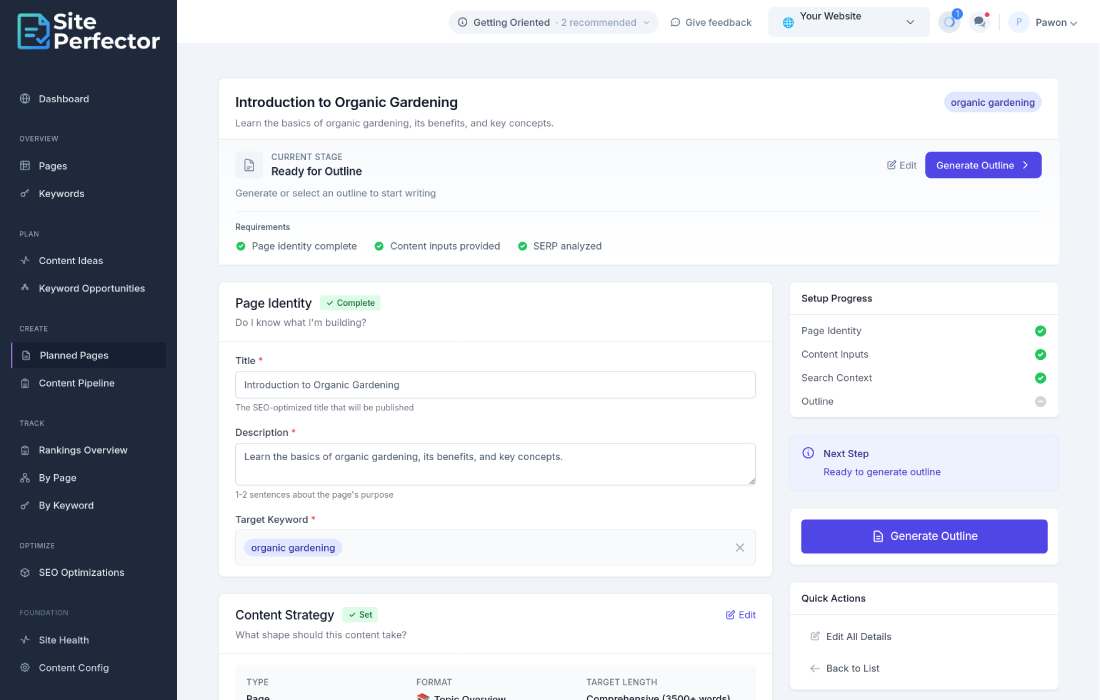Screen dimensions: 1100x700
Task: Open Keyword Opportunities in the sidebar
Action: point(91,288)
